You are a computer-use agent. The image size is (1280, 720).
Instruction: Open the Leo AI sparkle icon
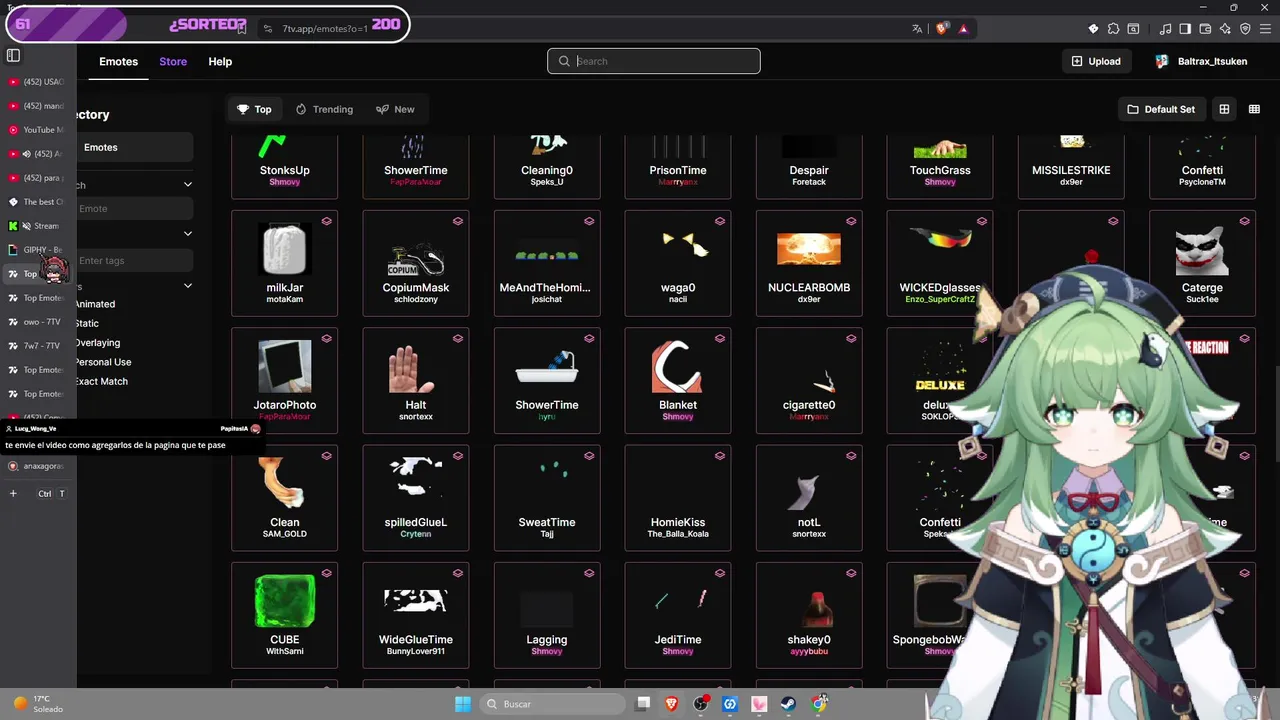coord(1225,29)
